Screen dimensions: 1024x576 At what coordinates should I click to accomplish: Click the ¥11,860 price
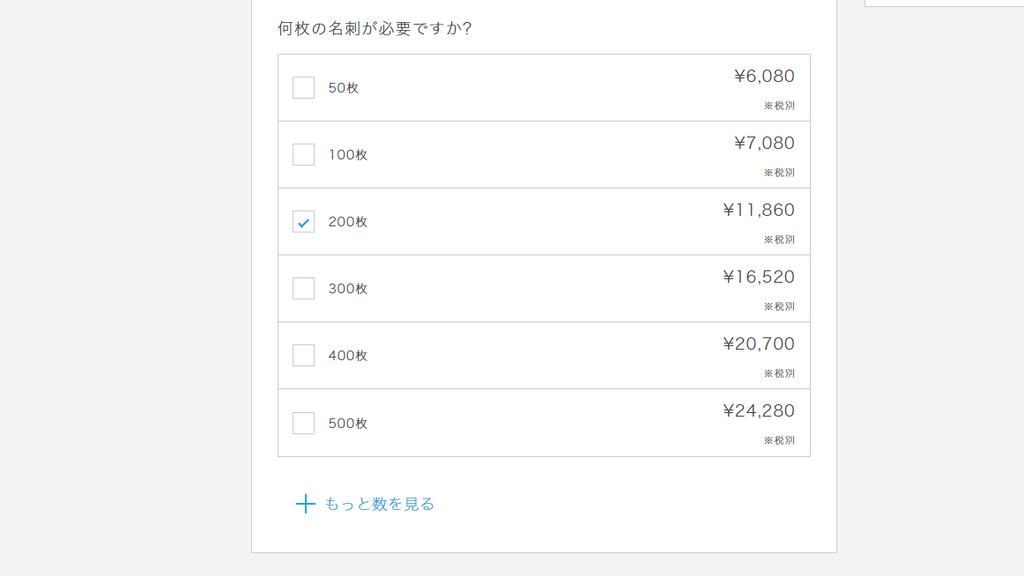tap(759, 210)
